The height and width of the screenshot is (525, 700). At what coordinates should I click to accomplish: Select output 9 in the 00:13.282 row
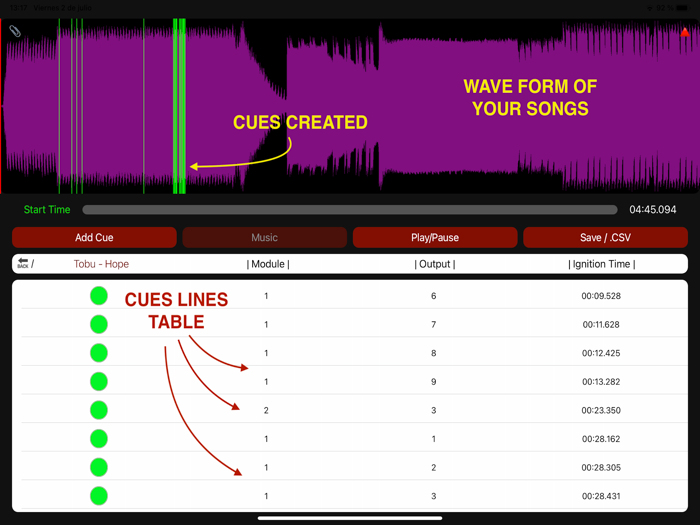433,382
